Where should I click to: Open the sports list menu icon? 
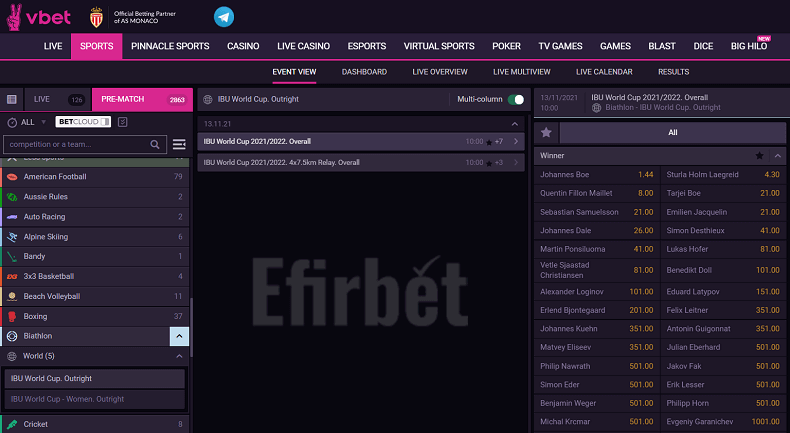point(179,145)
